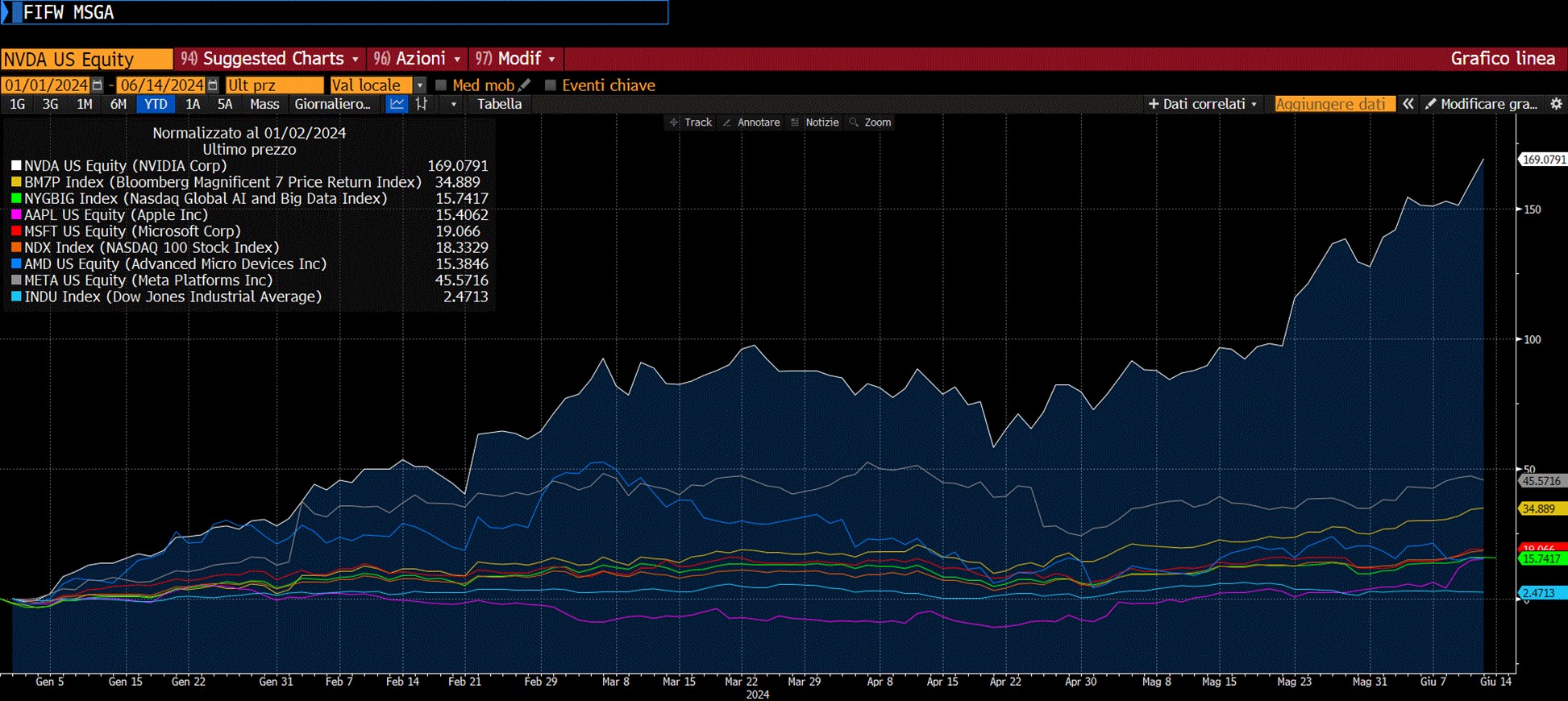1568x701 pixels.
Task: Show the Mass maximum range
Action: pos(264,104)
